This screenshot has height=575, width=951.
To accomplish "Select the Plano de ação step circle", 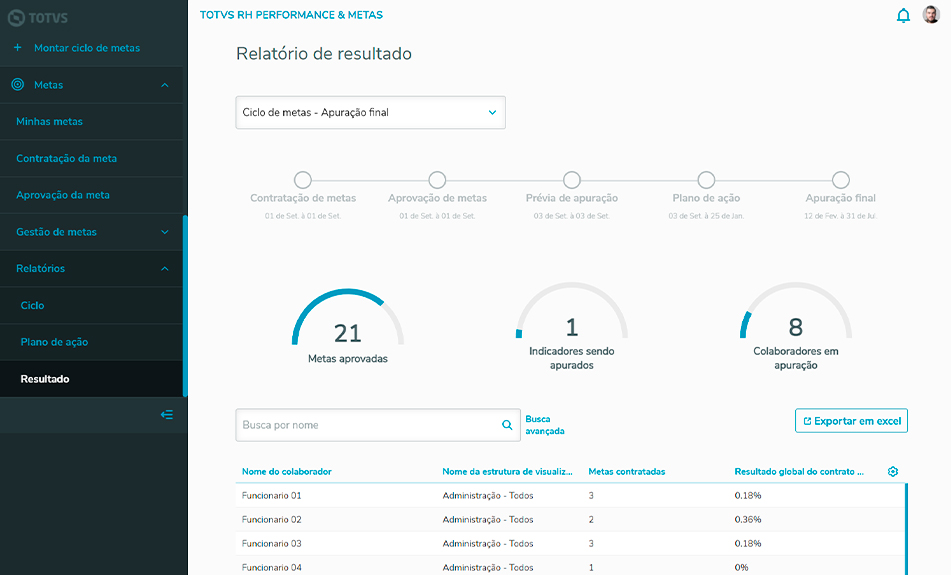I will click(706, 180).
